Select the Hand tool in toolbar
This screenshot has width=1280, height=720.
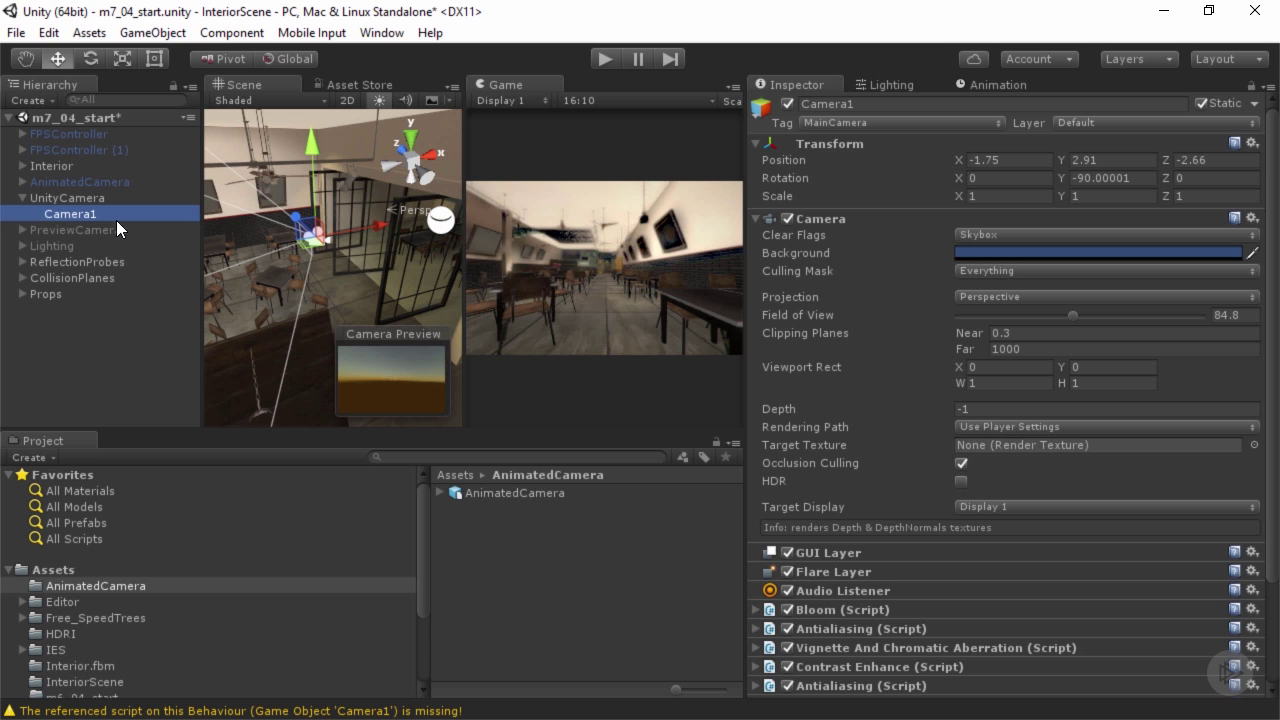tap(25, 59)
